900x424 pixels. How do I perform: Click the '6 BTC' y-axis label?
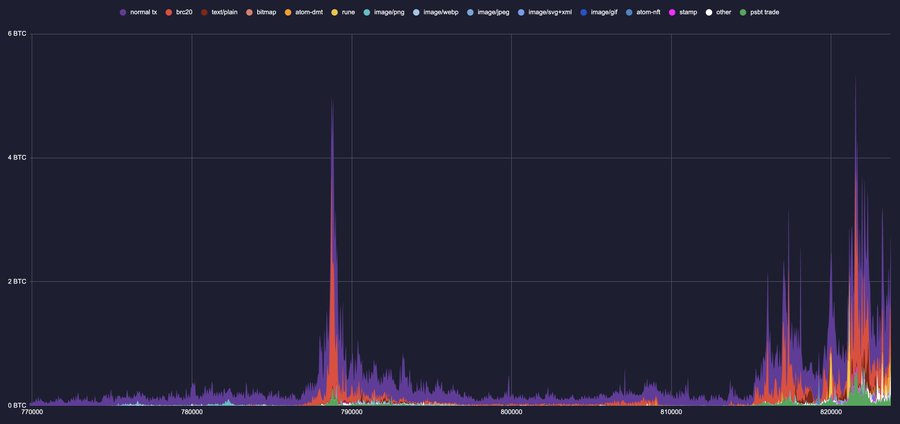tap(17, 34)
